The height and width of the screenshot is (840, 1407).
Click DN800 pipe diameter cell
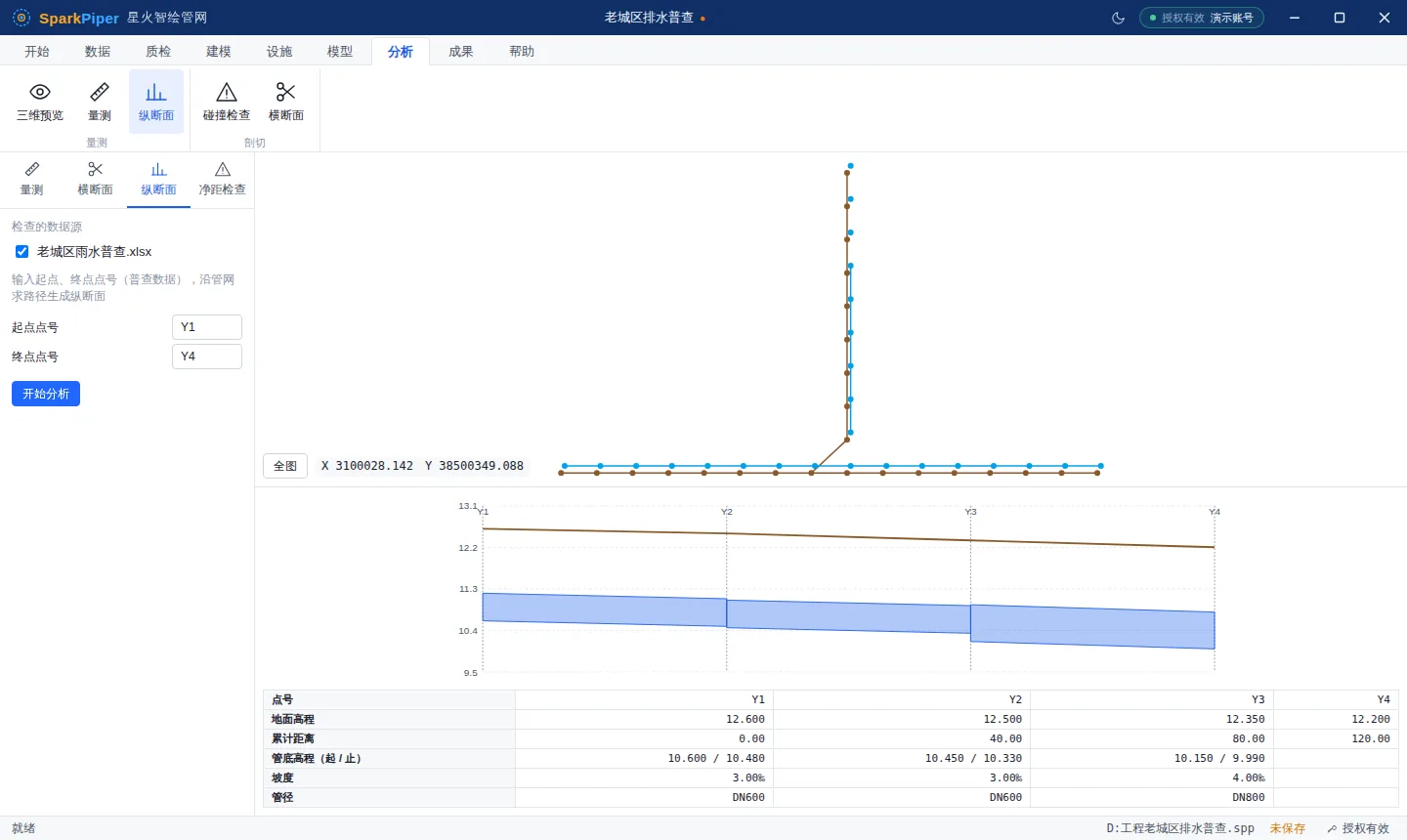[x=1152, y=797]
